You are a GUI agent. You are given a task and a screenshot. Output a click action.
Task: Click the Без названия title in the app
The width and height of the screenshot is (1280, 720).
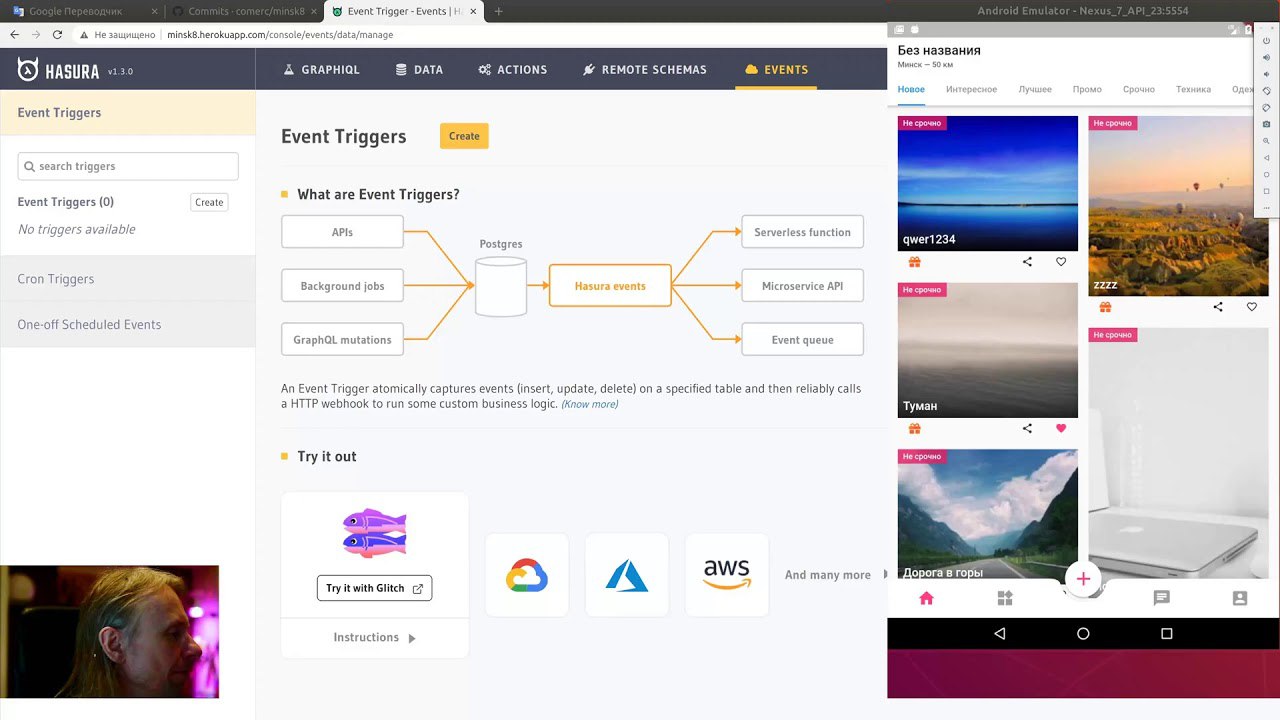[939, 50]
